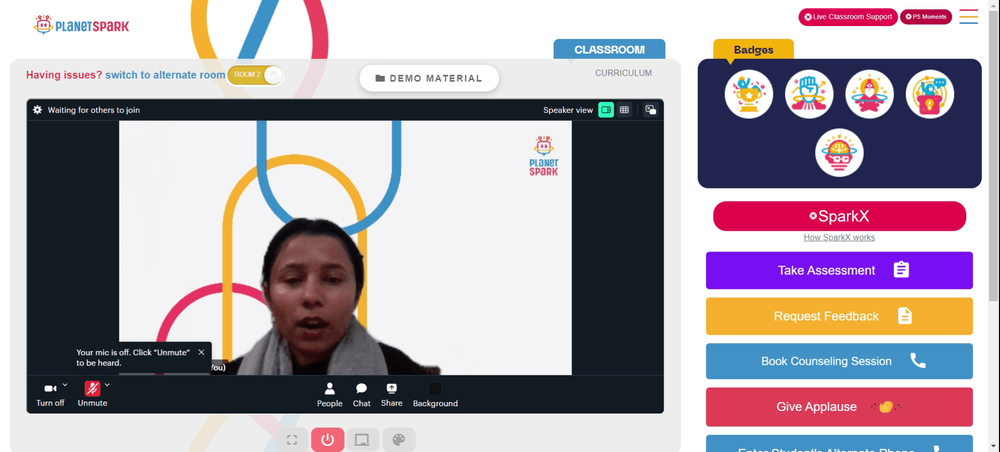Start screen Share

point(392,395)
